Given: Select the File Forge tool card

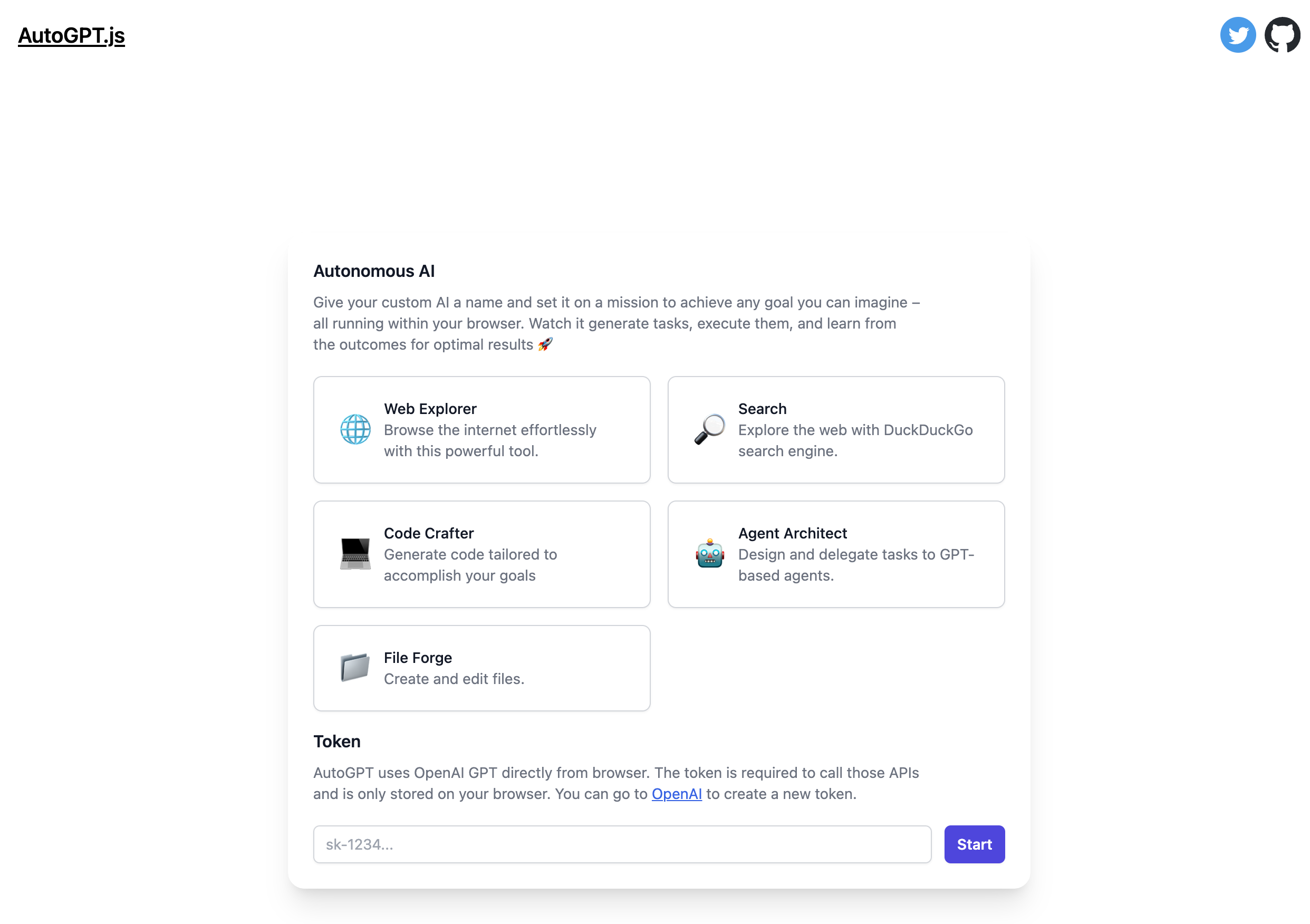Looking at the screenshot, I should coord(481,667).
